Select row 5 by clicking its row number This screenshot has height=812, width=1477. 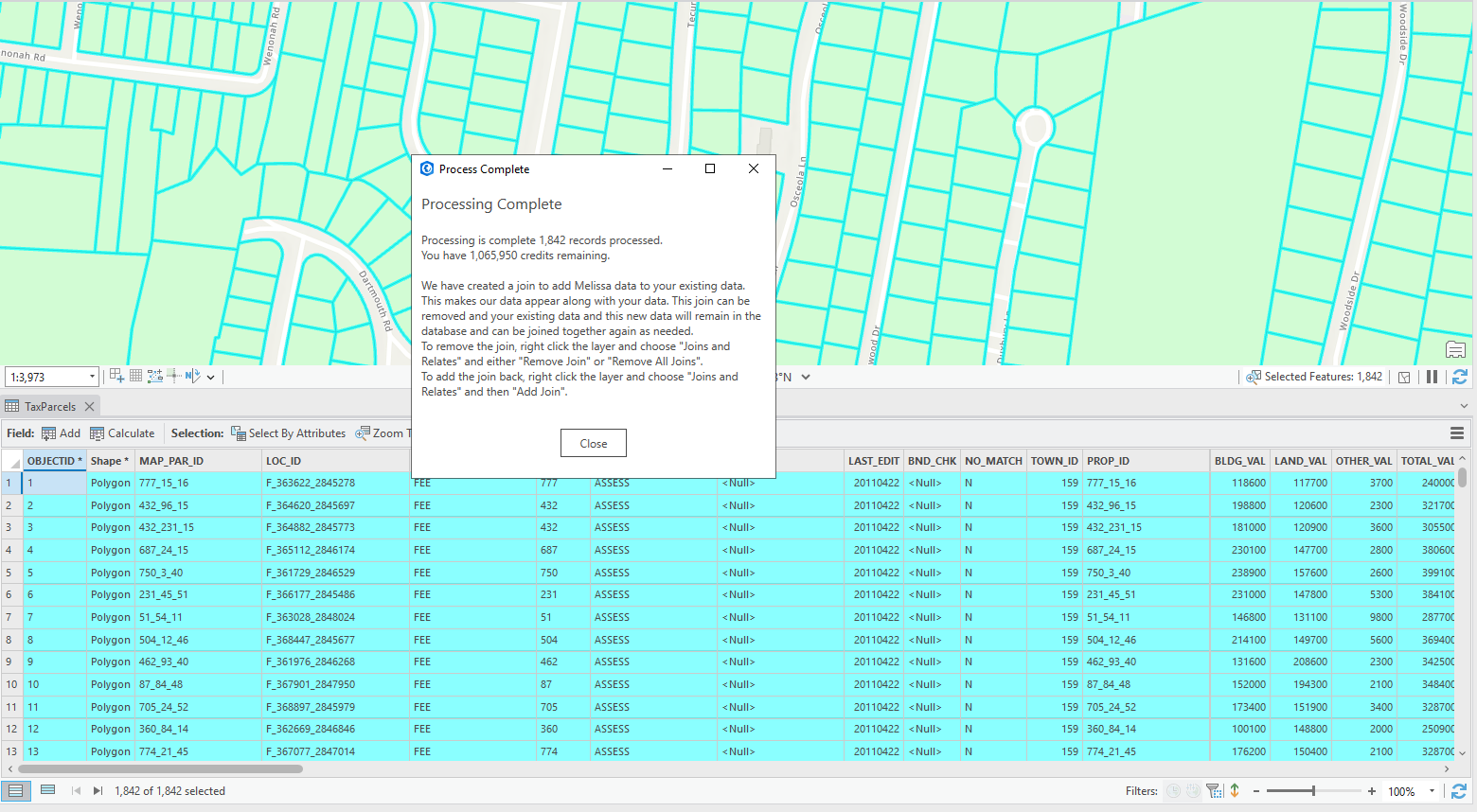click(x=9, y=572)
